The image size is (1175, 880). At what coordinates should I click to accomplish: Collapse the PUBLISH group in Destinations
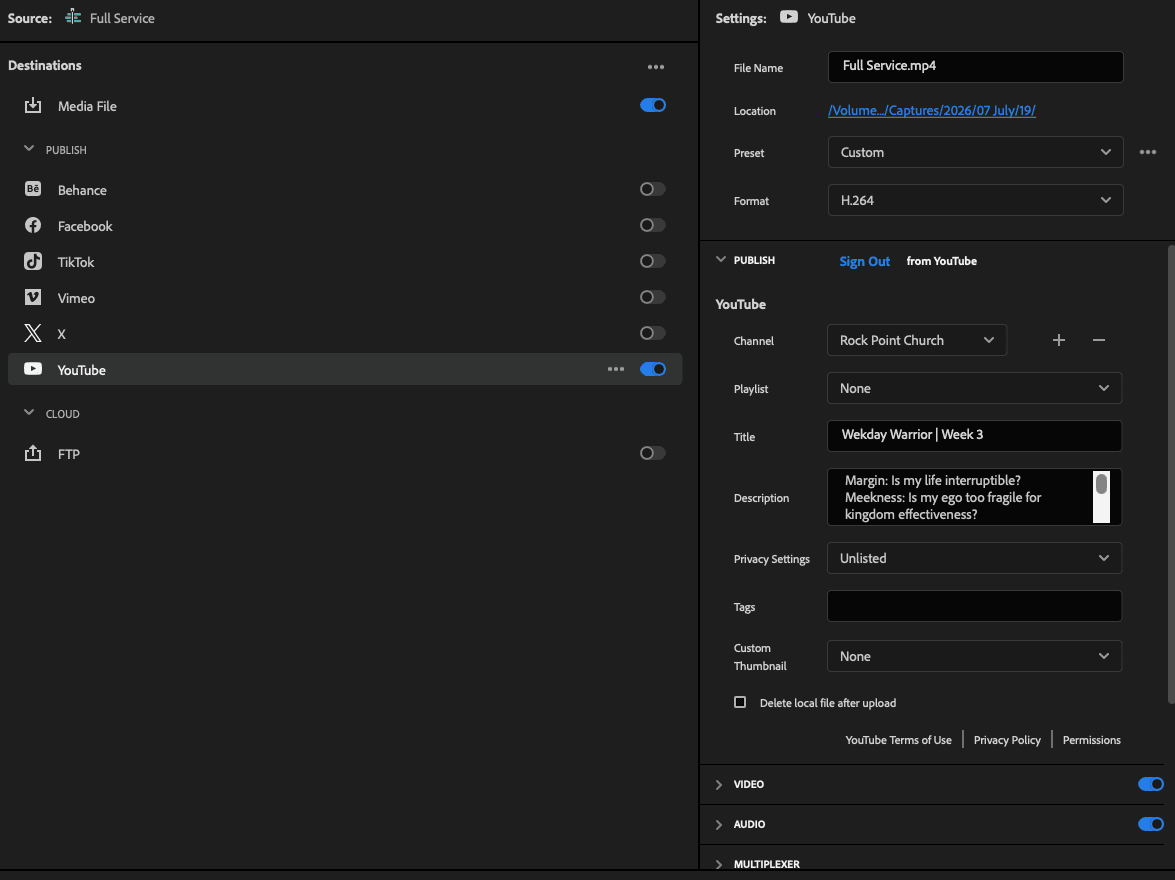29,149
